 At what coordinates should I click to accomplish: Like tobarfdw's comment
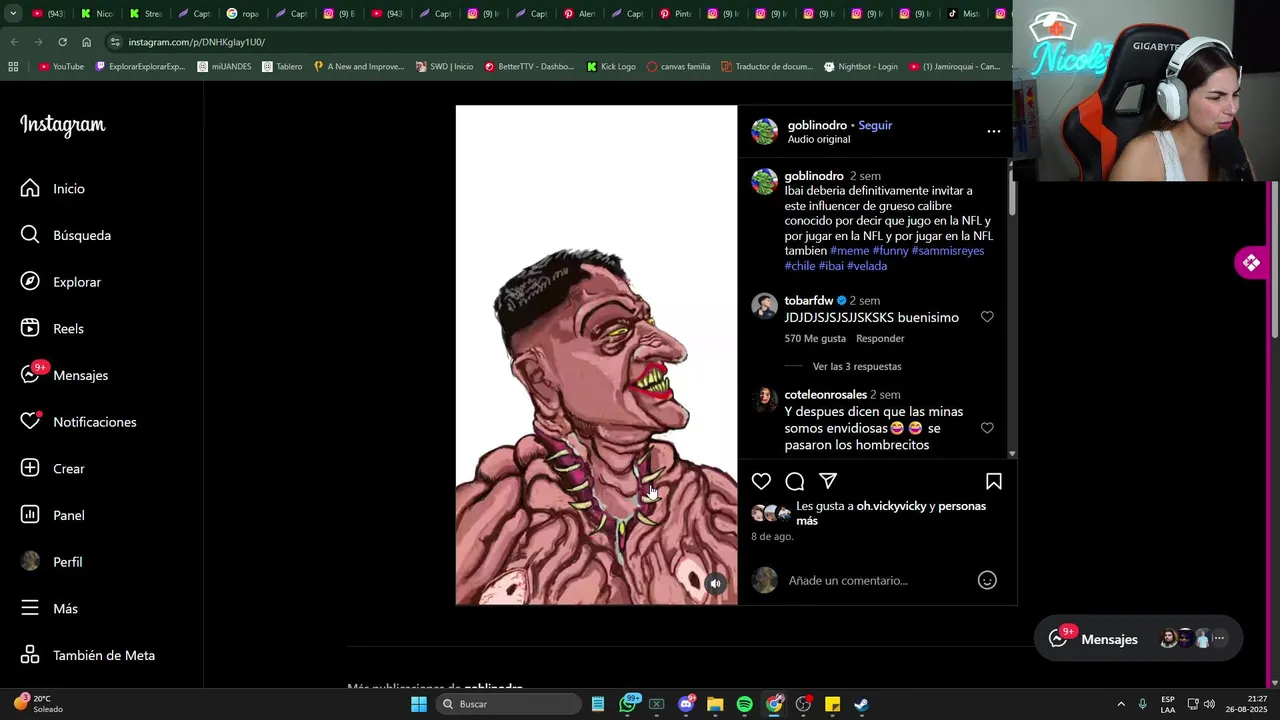click(987, 316)
